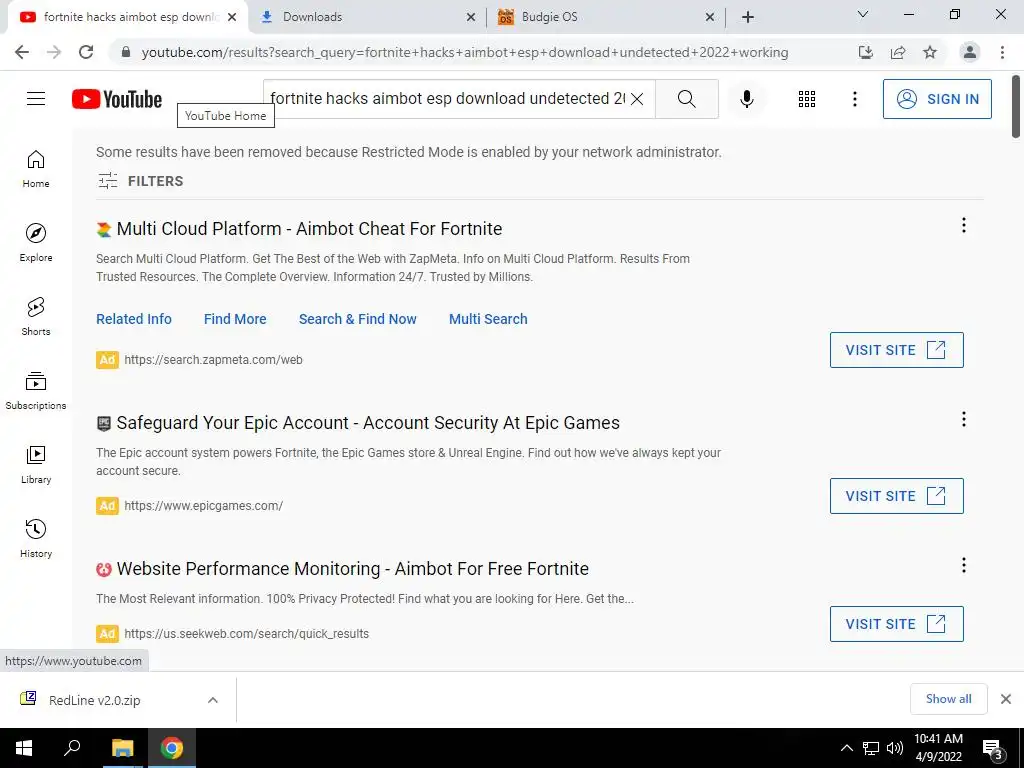Click the browser address bar URL
Image resolution: width=1024 pixels, height=768 pixels.
click(464, 52)
